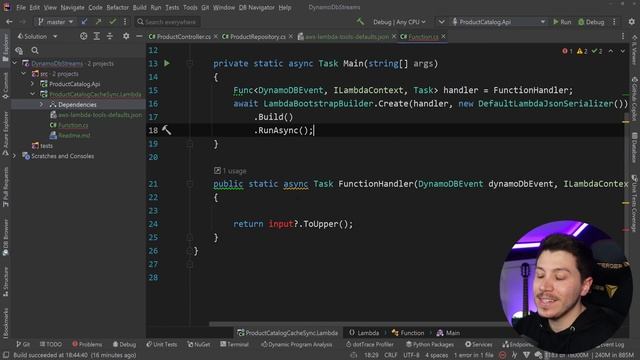Open run toolbar more-actions menu next to Debug
This screenshot has height=360, width=640.
coord(614,22)
